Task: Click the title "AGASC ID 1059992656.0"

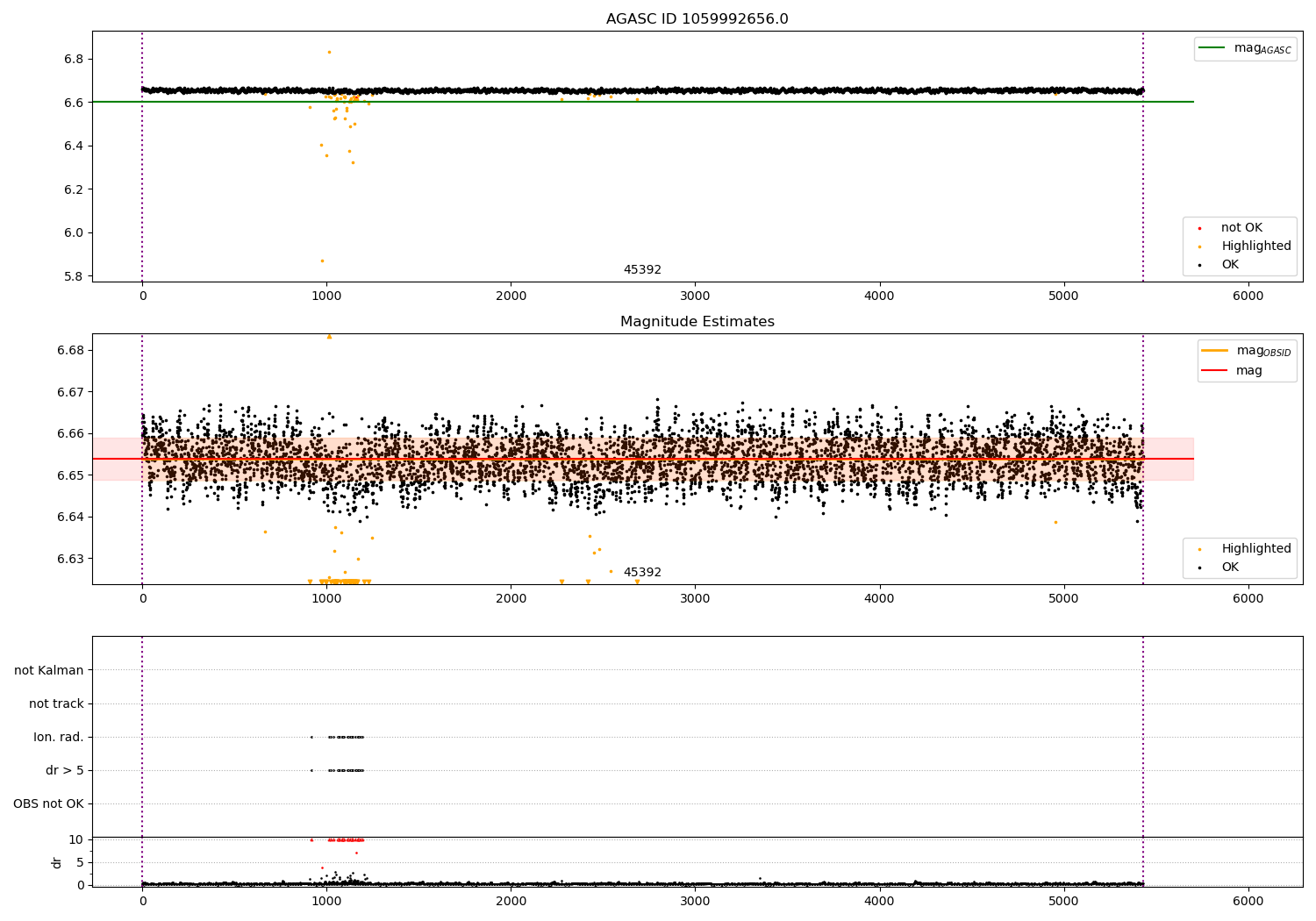Action: pyautogui.click(x=697, y=19)
